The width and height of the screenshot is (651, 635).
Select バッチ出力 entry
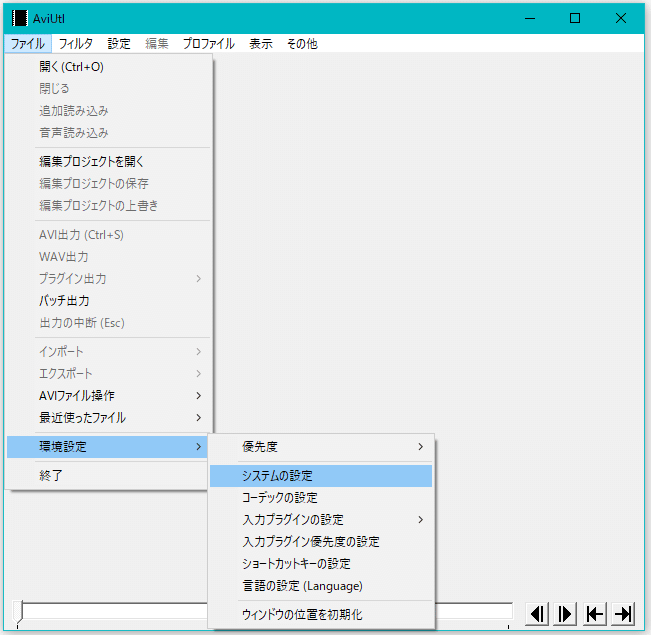tap(108, 301)
